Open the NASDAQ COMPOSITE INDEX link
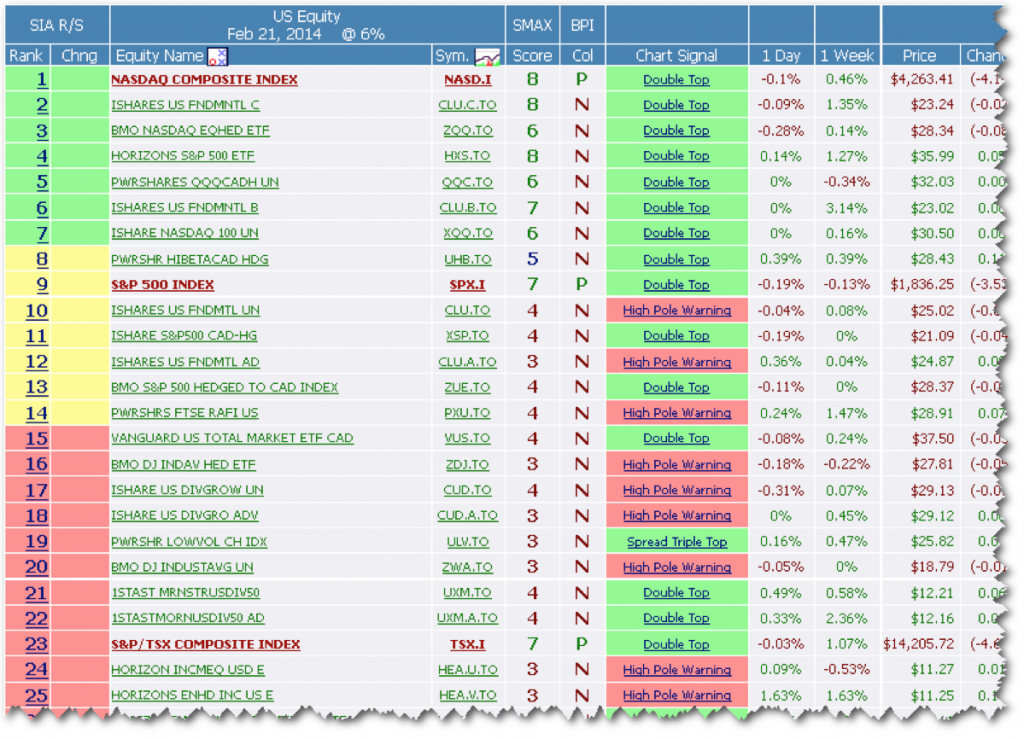The image size is (1024, 739). tap(204, 79)
